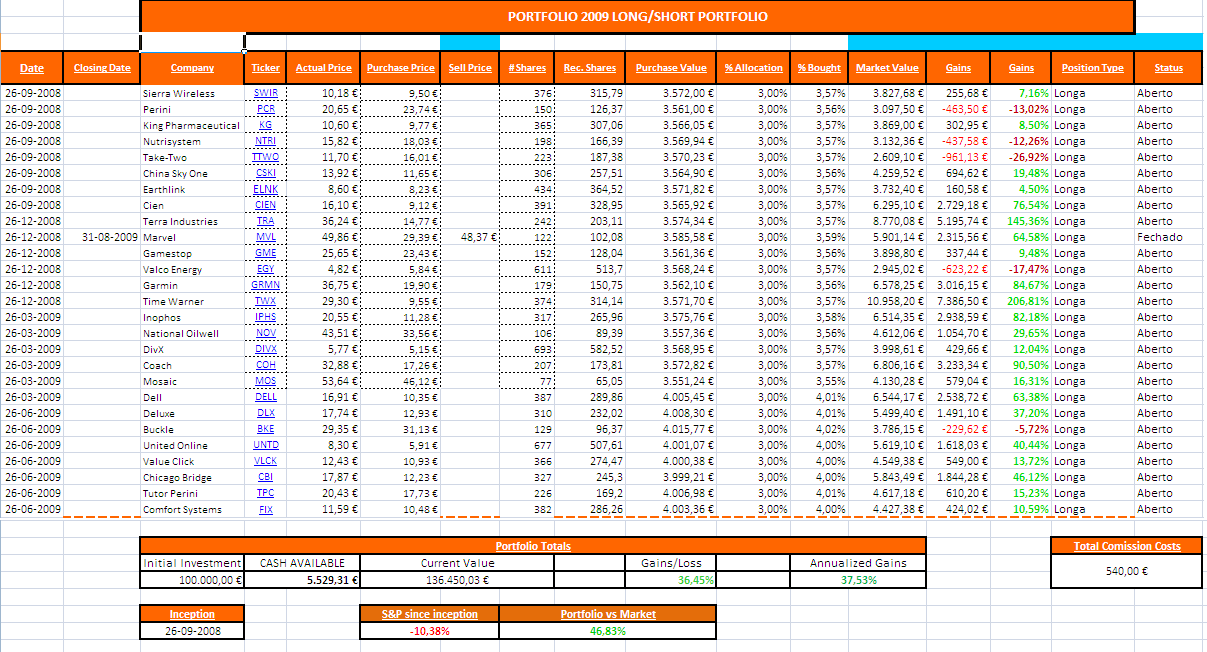
Task: Open the PCR ticker link
Action: click(265, 109)
